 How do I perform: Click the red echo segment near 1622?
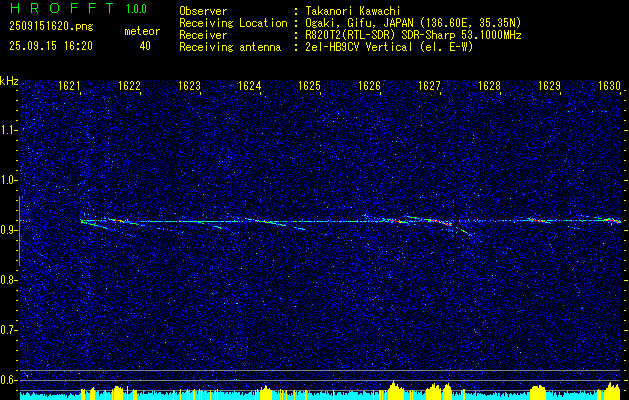(x=118, y=220)
